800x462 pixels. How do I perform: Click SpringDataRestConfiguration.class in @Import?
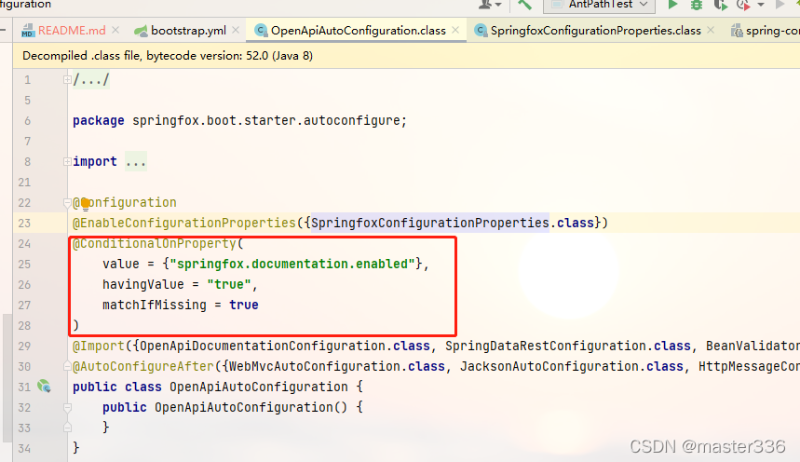tap(568, 346)
